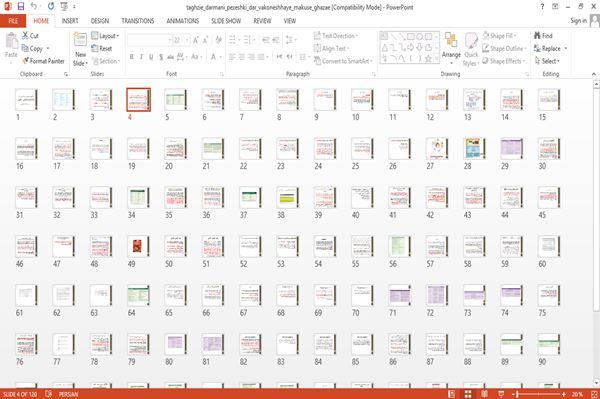Click the Cut scissors button
This screenshot has height=399, width=600.
point(30,36)
